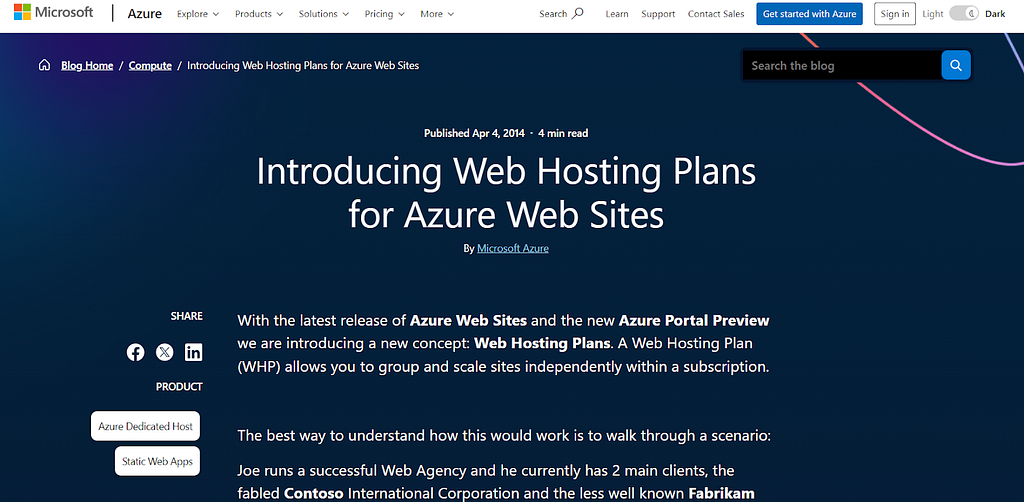Open the Learn menu item
This screenshot has height=502, width=1024.
tap(616, 14)
